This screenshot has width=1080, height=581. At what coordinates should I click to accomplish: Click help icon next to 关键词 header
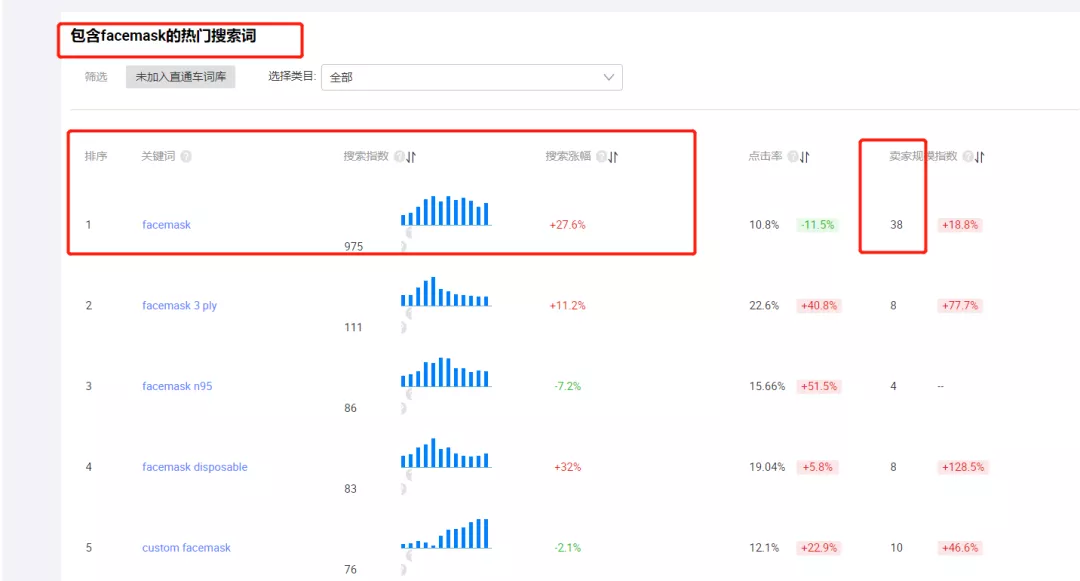186,157
